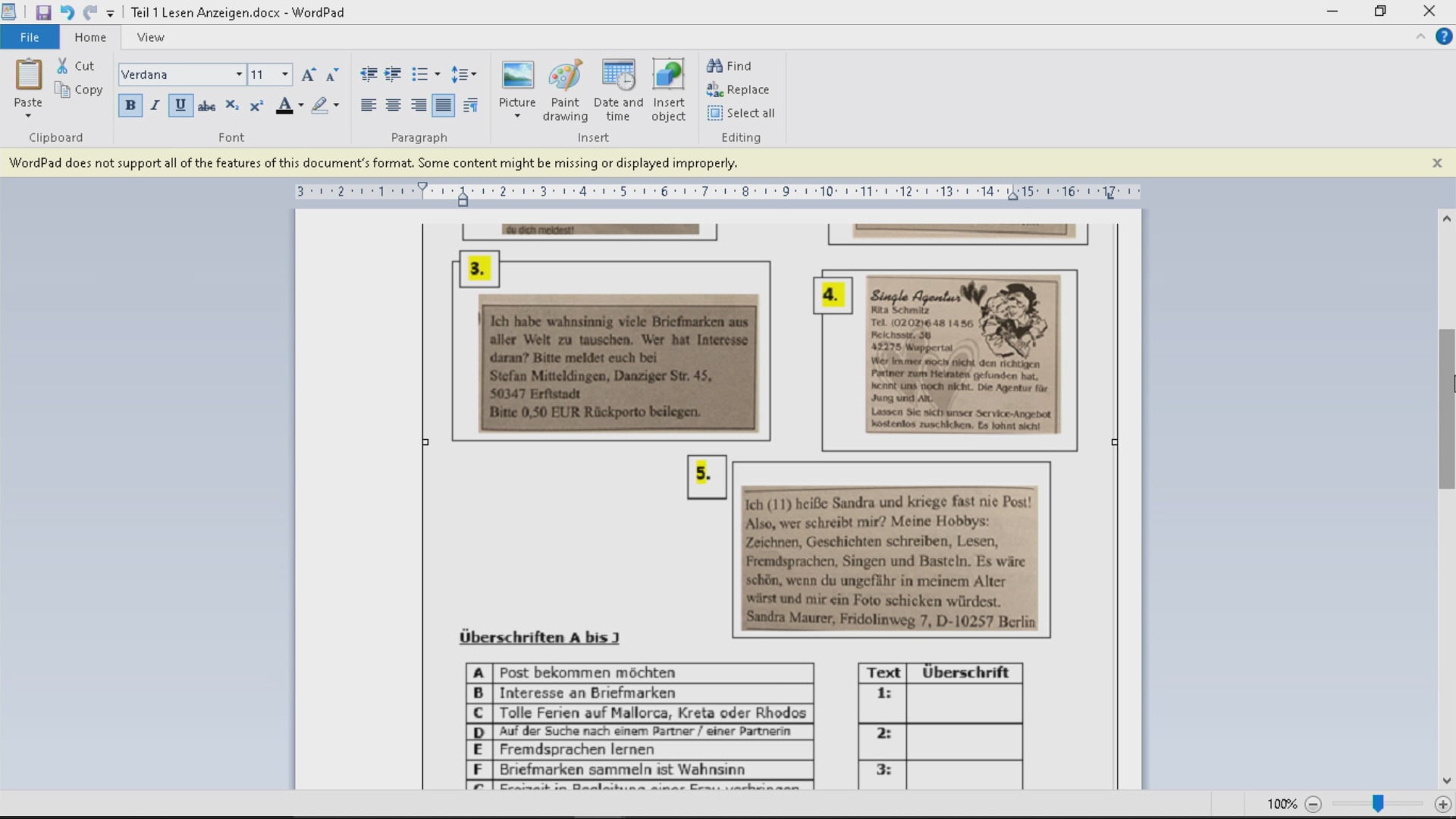This screenshot has height=819, width=1456.
Task: Increase paragraph indent
Action: (x=393, y=74)
